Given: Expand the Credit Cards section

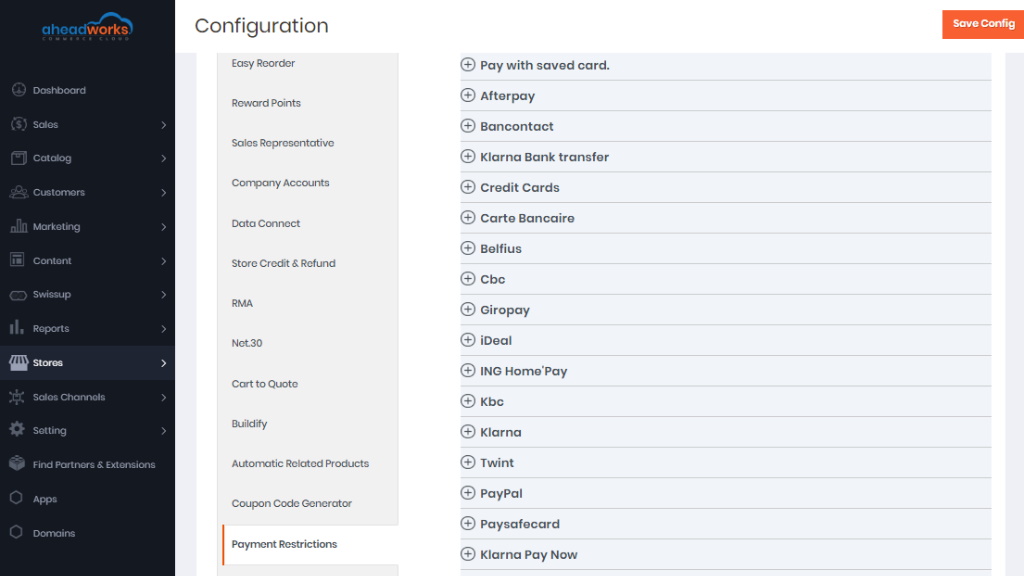Looking at the screenshot, I should [x=726, y=187].
